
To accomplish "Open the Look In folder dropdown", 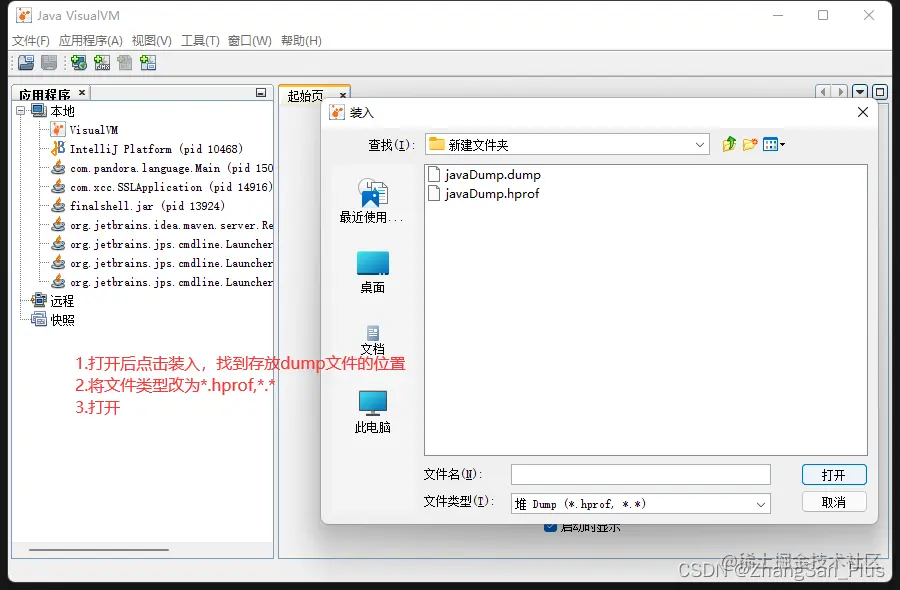I will 700,145.
